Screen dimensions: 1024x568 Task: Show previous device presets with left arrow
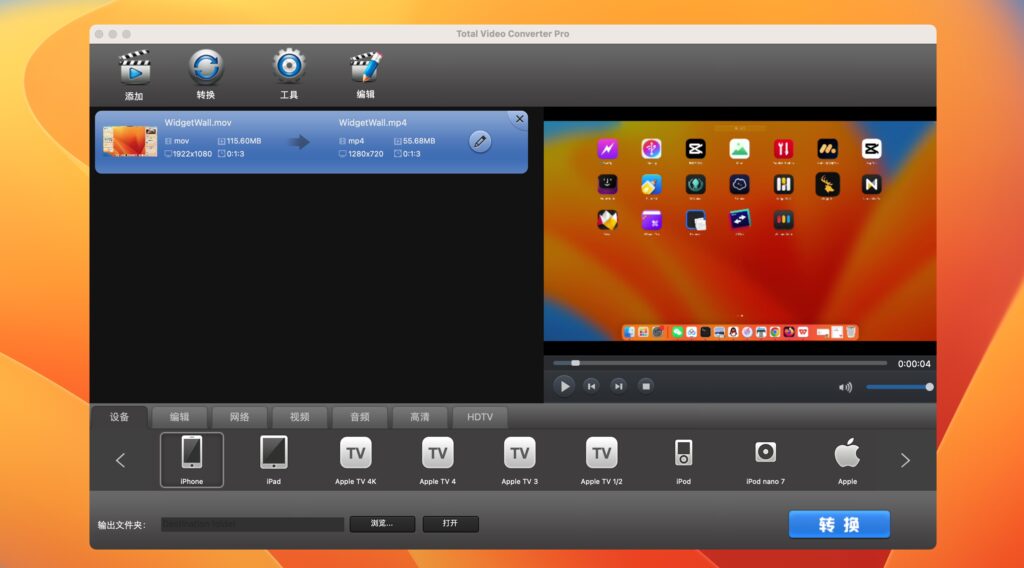(x=121, y=460)
